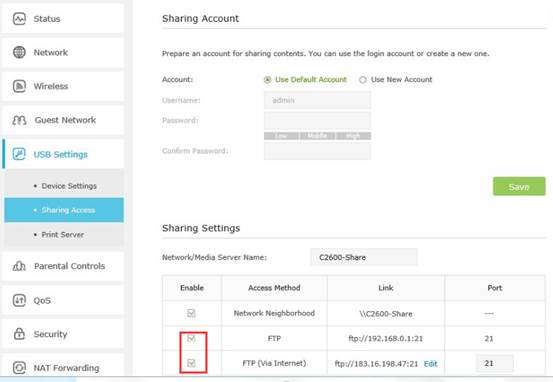Click Edit link for FTP internet address

pyautogui.click(x=430, y=364)
